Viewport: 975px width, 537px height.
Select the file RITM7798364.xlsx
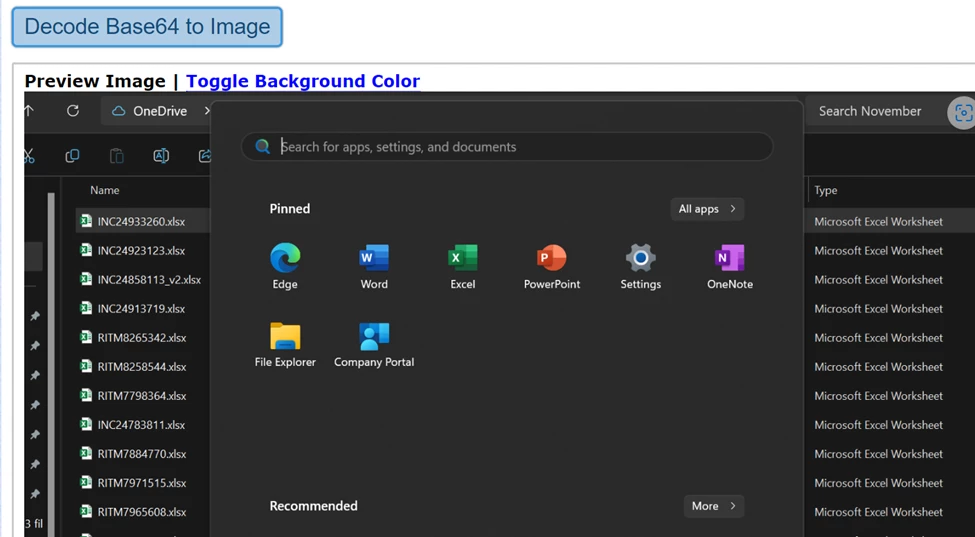pos(142,395)
